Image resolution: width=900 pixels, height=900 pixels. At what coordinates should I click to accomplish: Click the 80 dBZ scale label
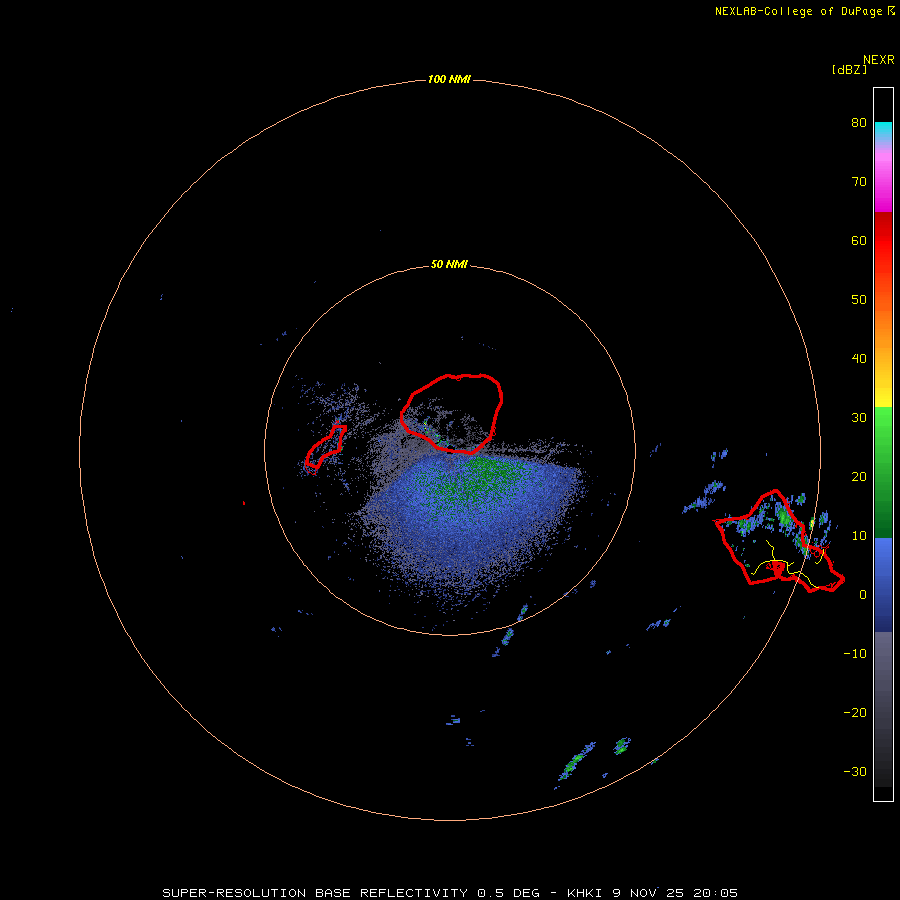point(859,123)
